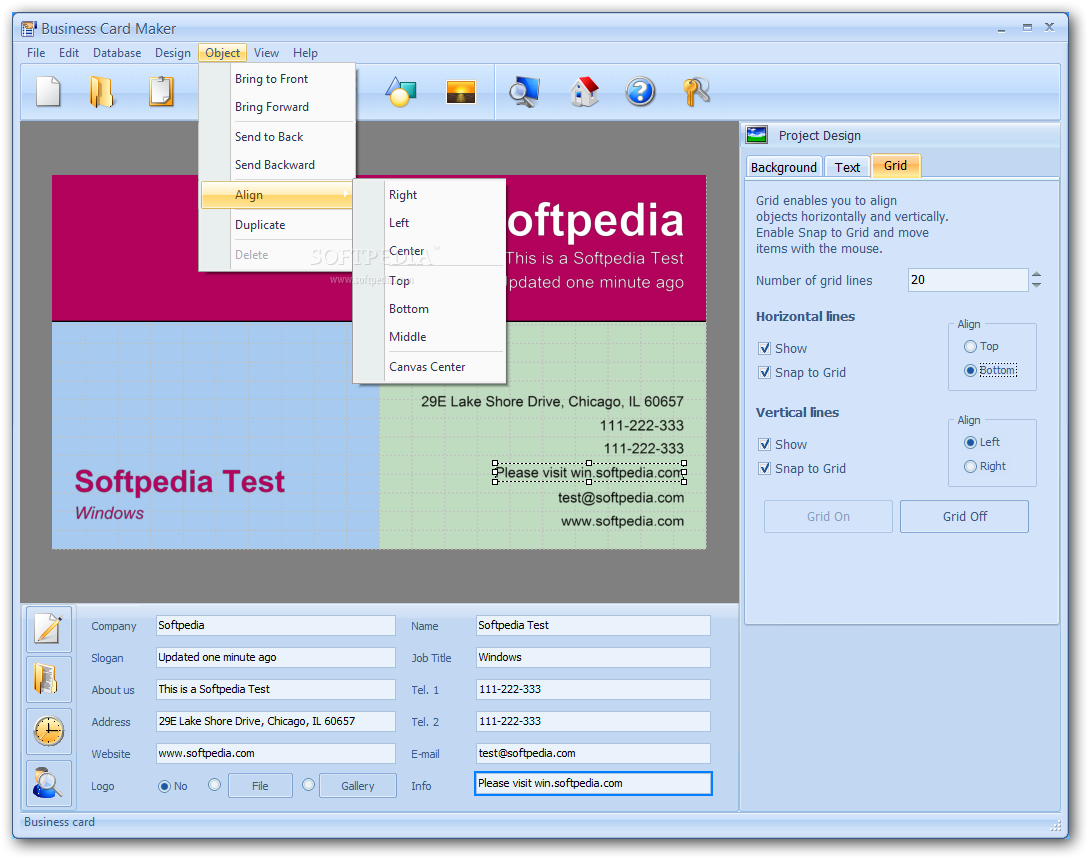Image resolution: width=1089 pixels, height=859 pixels.
Task: Select 'Softpedia Test' heading on card canvas
Action: pos(180,481)
